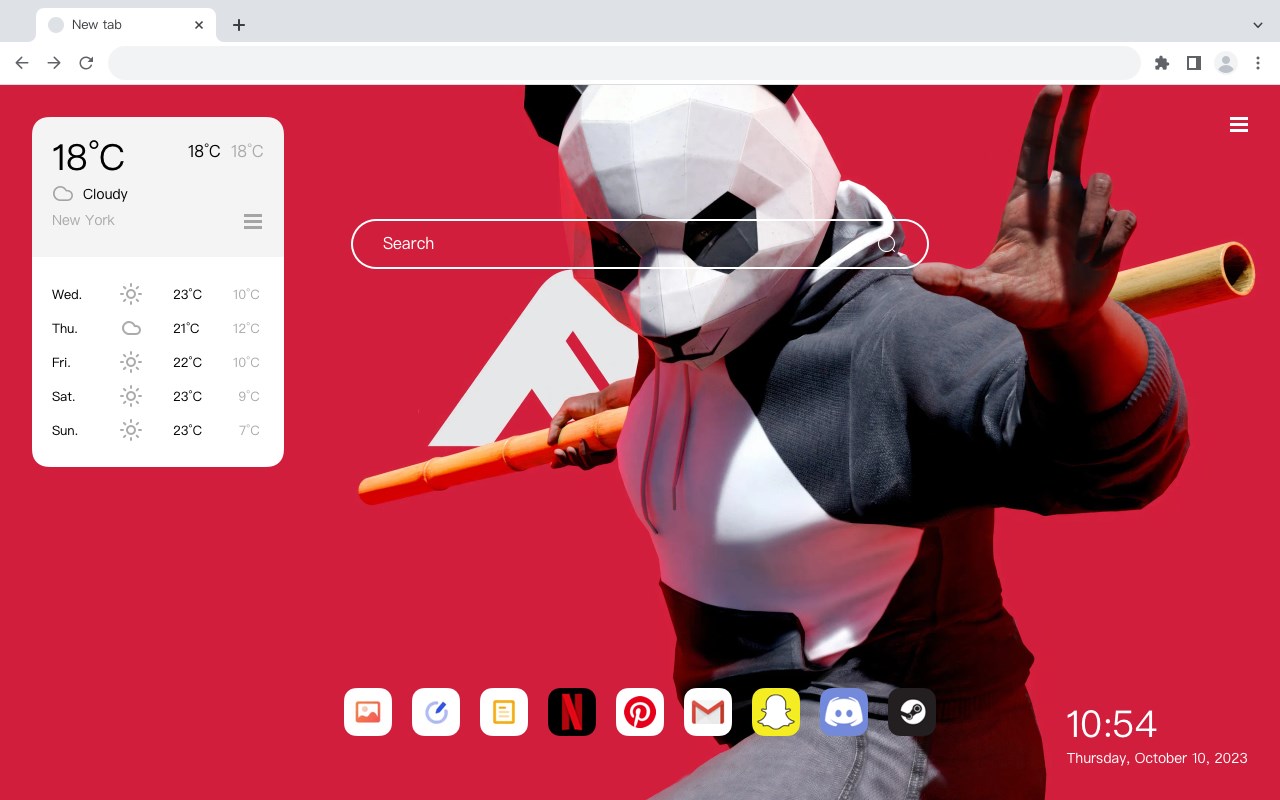Toggle the browser side panel

click(x=1193, y=63)
